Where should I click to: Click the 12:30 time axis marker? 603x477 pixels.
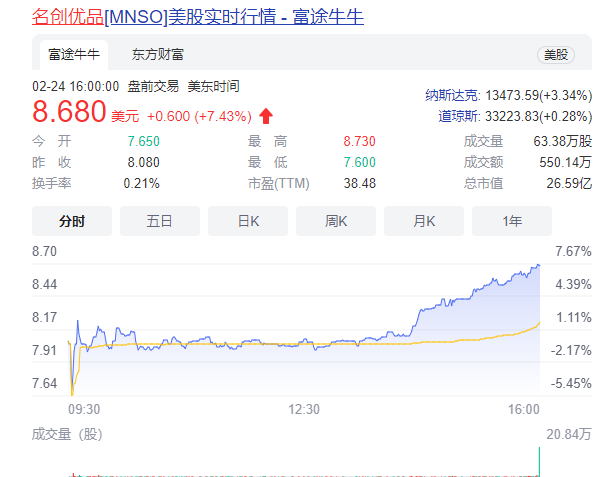pos(304,409)
